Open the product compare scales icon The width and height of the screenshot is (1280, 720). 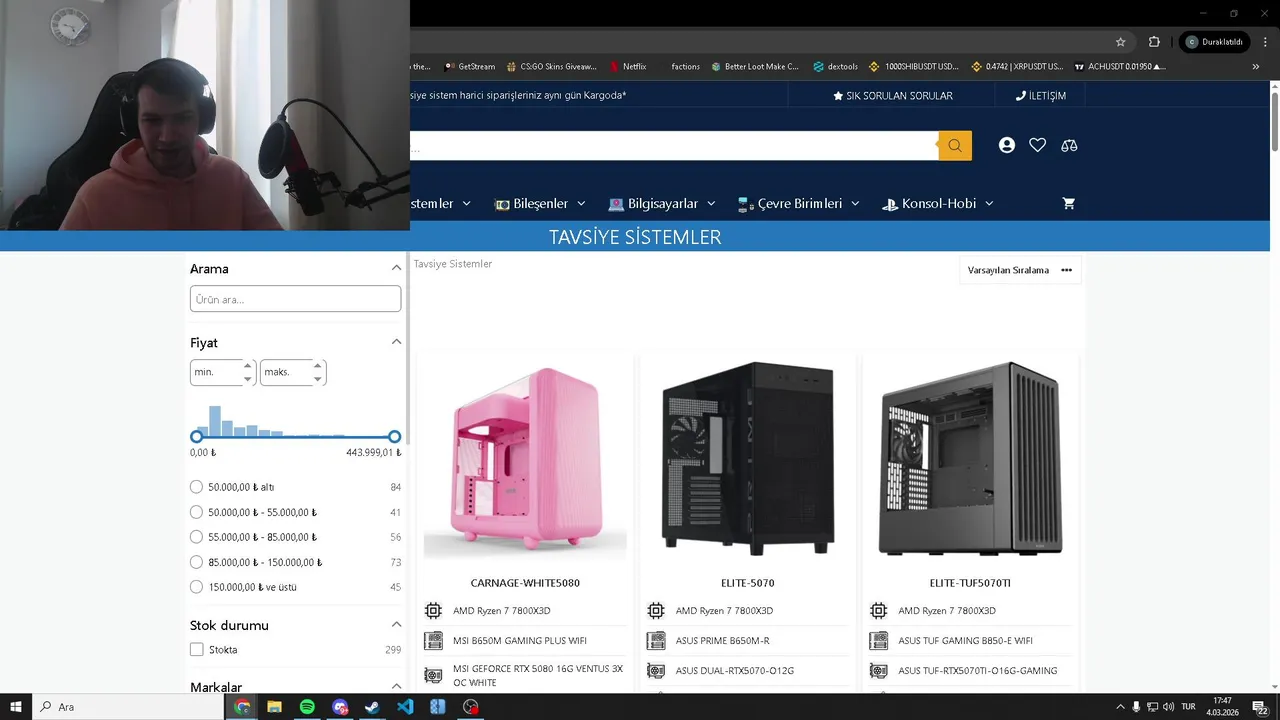tap(1069, 145)
